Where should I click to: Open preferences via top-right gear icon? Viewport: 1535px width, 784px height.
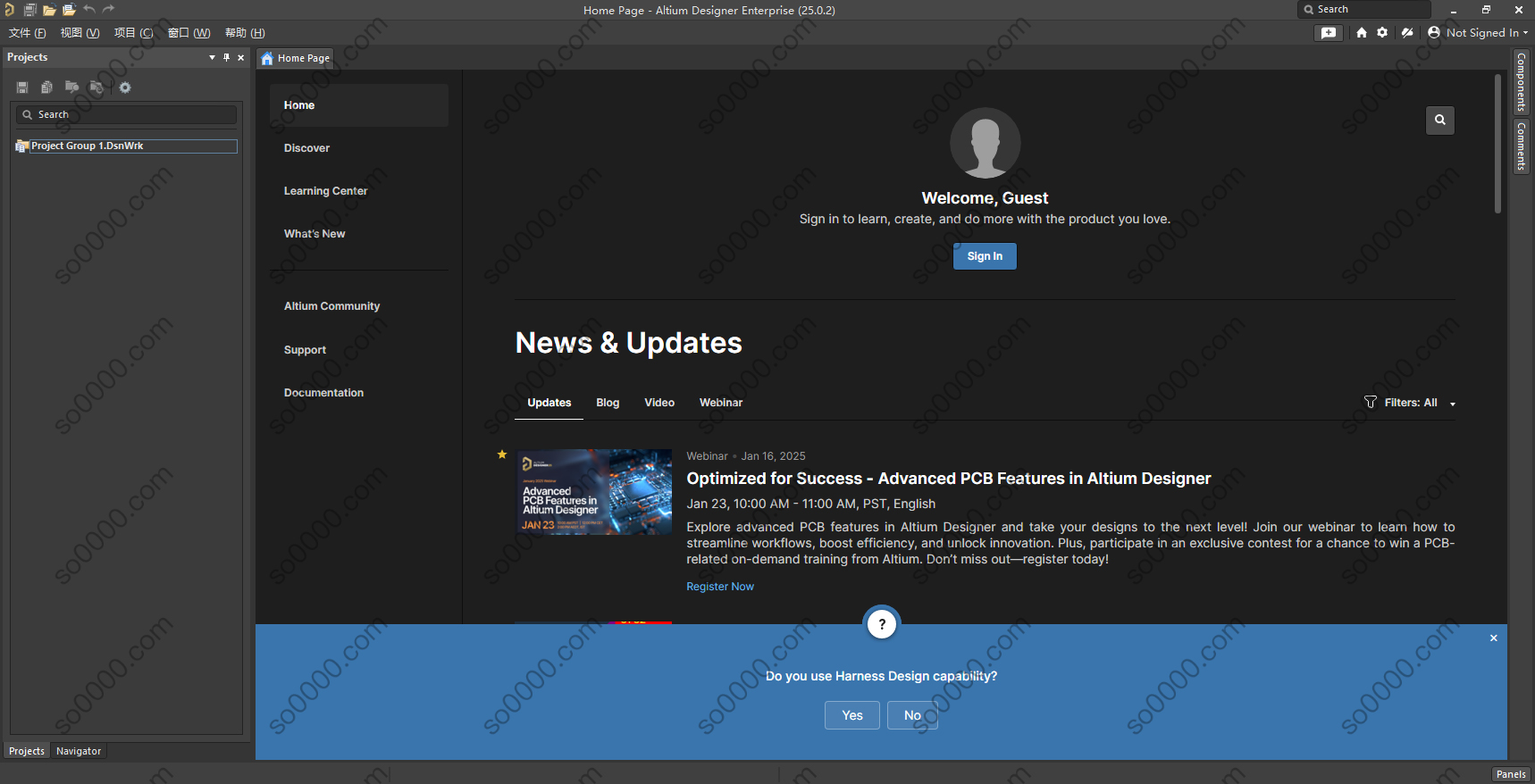[x=1382, y=33]
